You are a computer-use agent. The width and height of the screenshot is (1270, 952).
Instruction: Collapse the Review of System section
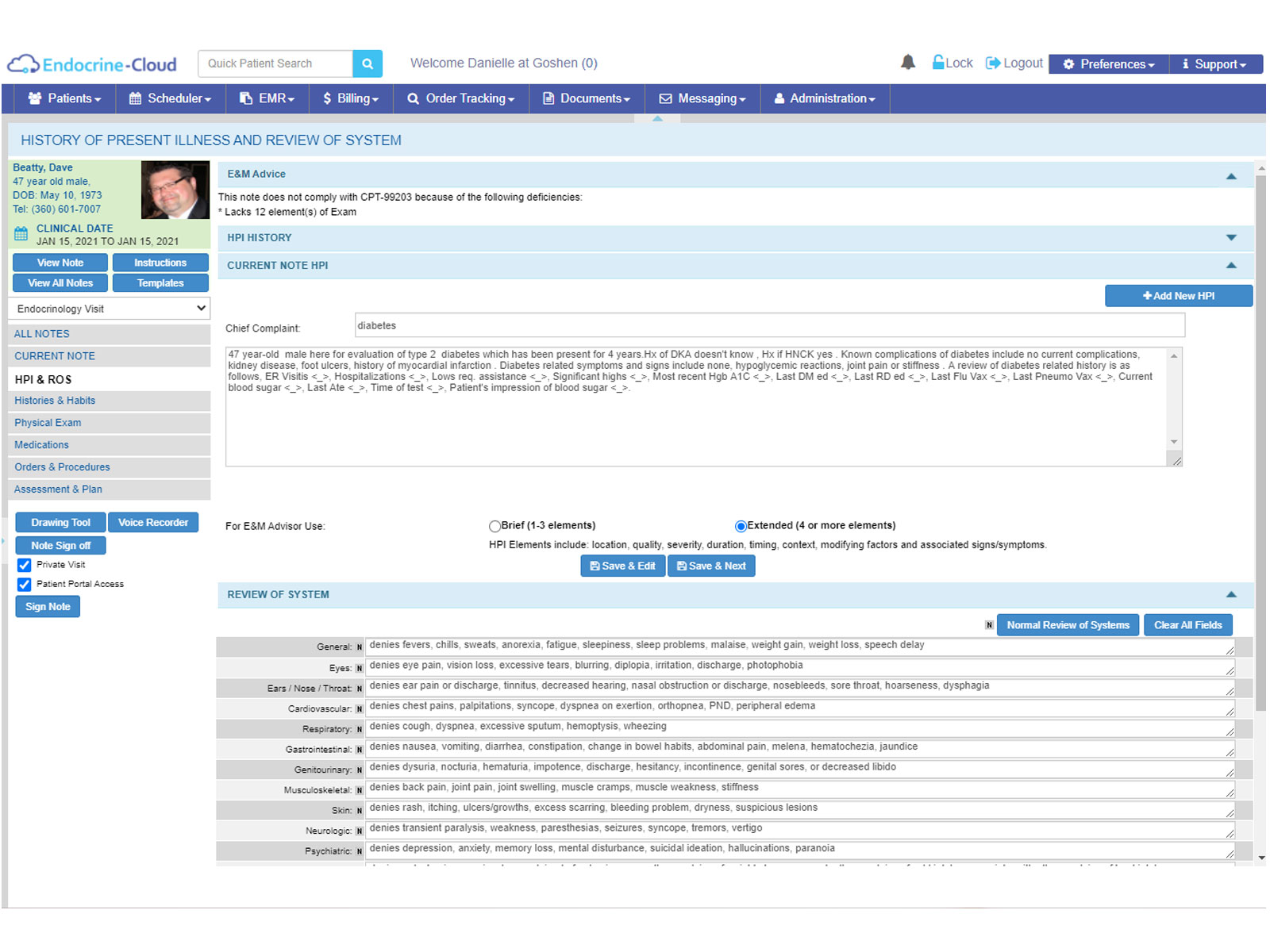pyautogui.click(x=1231, y=594)
